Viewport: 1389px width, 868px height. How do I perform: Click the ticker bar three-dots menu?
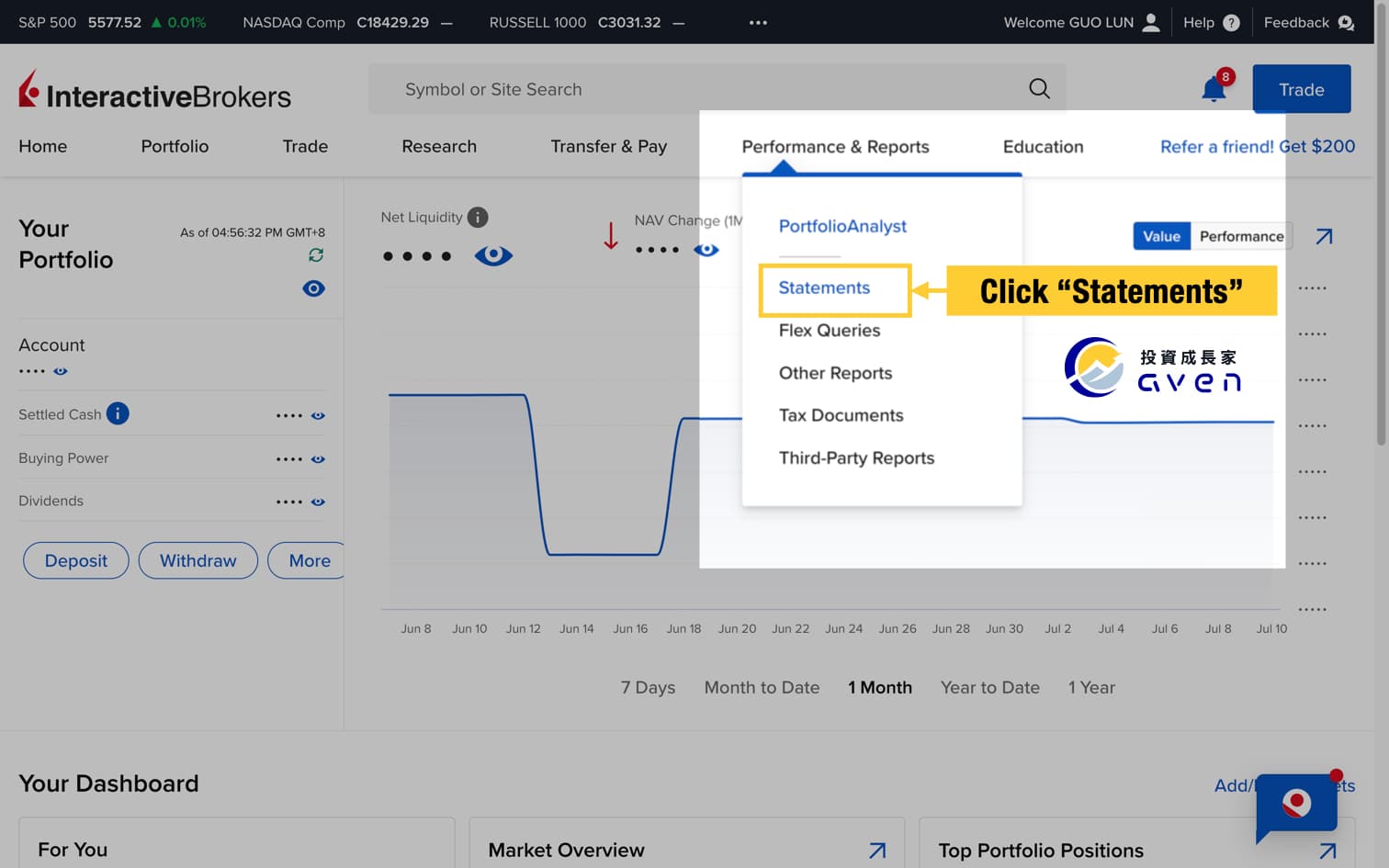pos(758,22)
